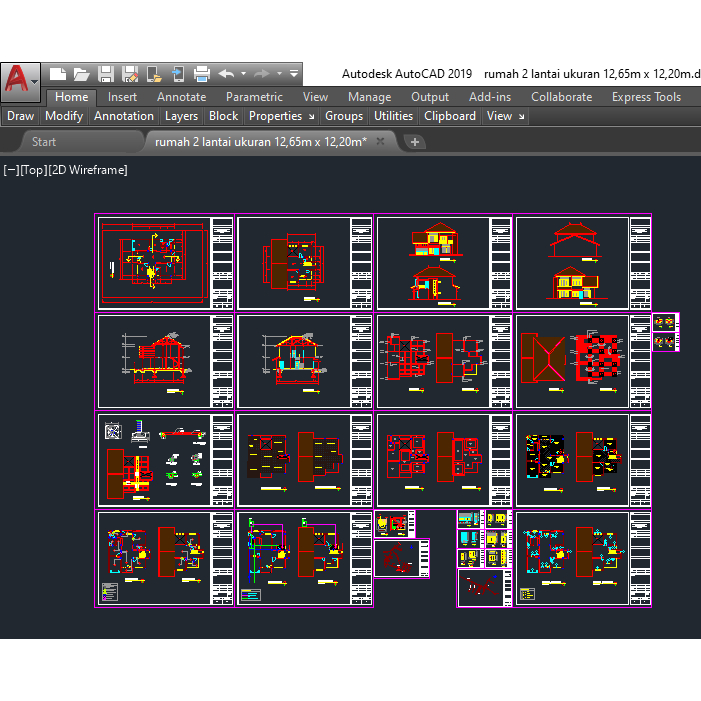The height and width of the screenshot is (701, 701).
Task: Click the New drawing icon
Action: (x=58, y=74)
